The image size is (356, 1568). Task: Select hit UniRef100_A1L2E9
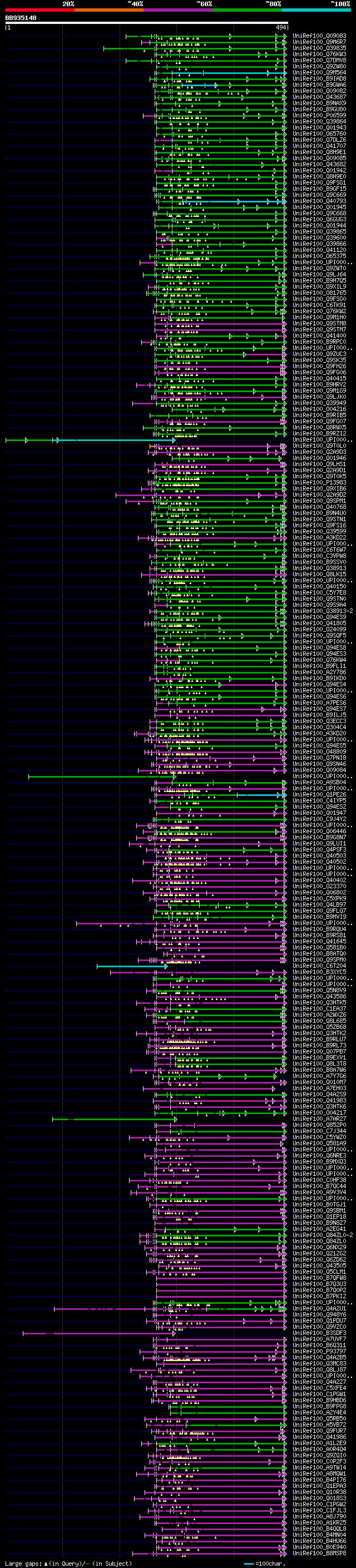(319, 1443)
